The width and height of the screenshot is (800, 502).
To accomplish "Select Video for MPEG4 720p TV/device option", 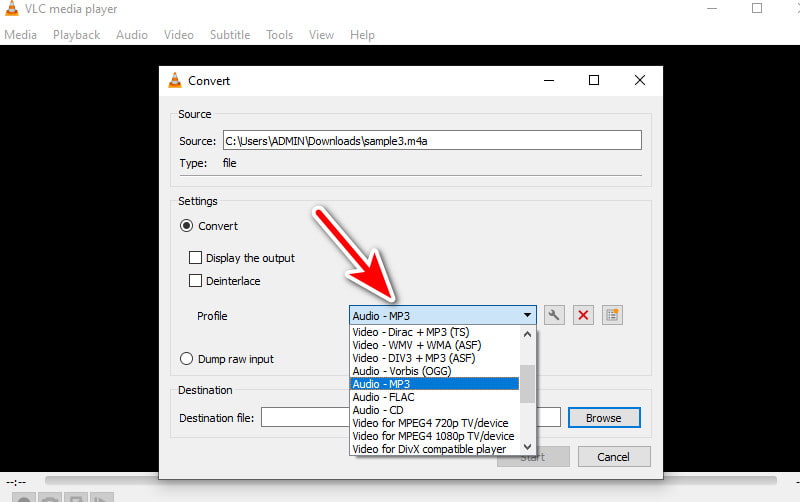I will pos(430,423).
